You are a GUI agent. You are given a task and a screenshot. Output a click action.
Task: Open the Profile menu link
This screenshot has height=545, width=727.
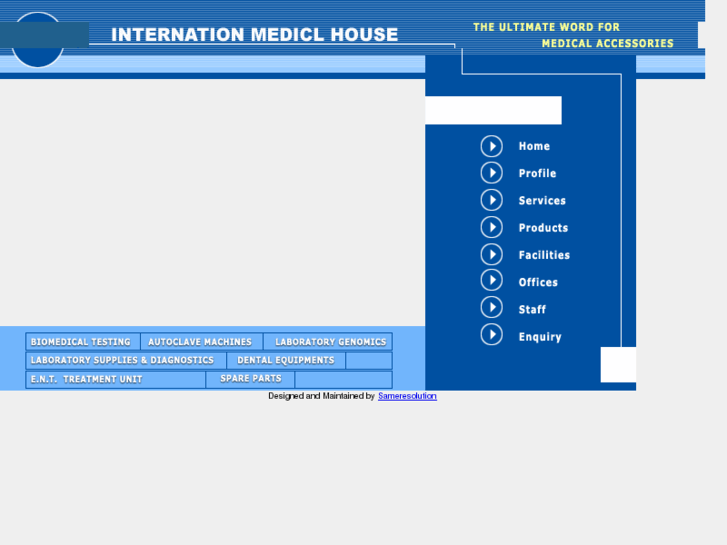point(537,173)
